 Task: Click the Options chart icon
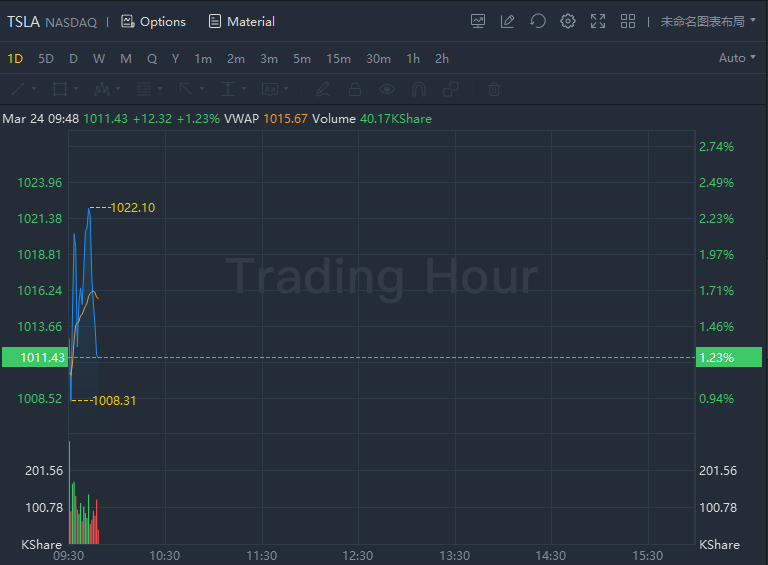(x=128, y=22)
